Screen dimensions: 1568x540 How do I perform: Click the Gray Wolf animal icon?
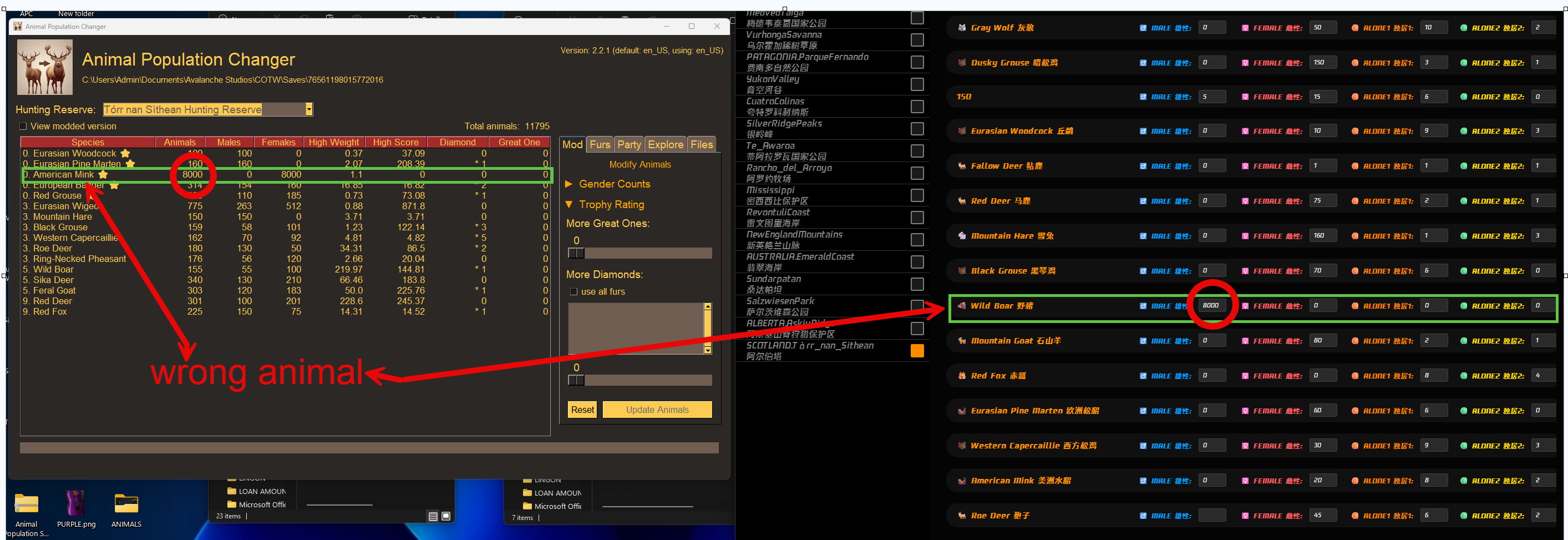[x=962, y=27]
